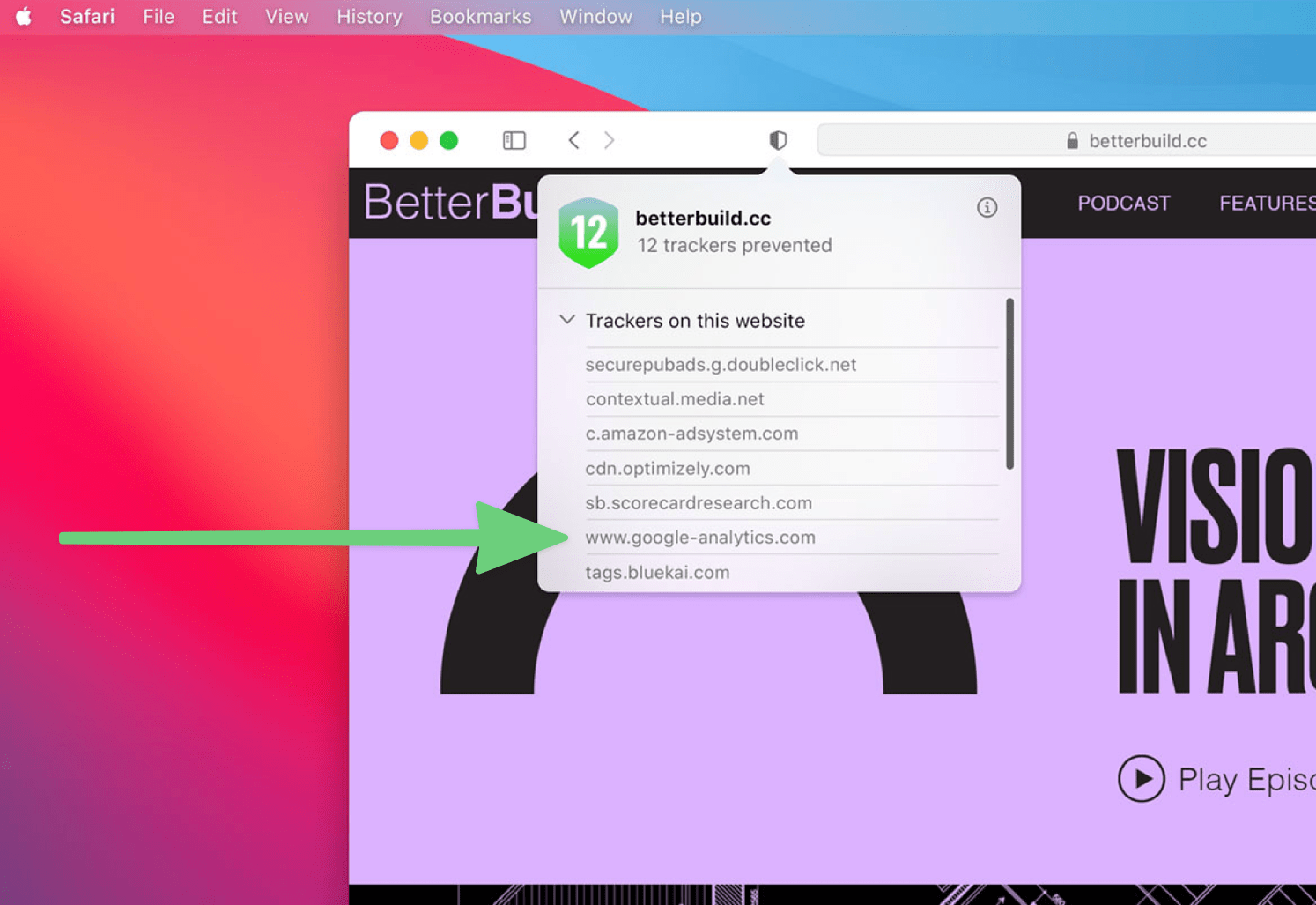Go back with the left chevron
Screen dimensions: 1316x905
point(573,140)
